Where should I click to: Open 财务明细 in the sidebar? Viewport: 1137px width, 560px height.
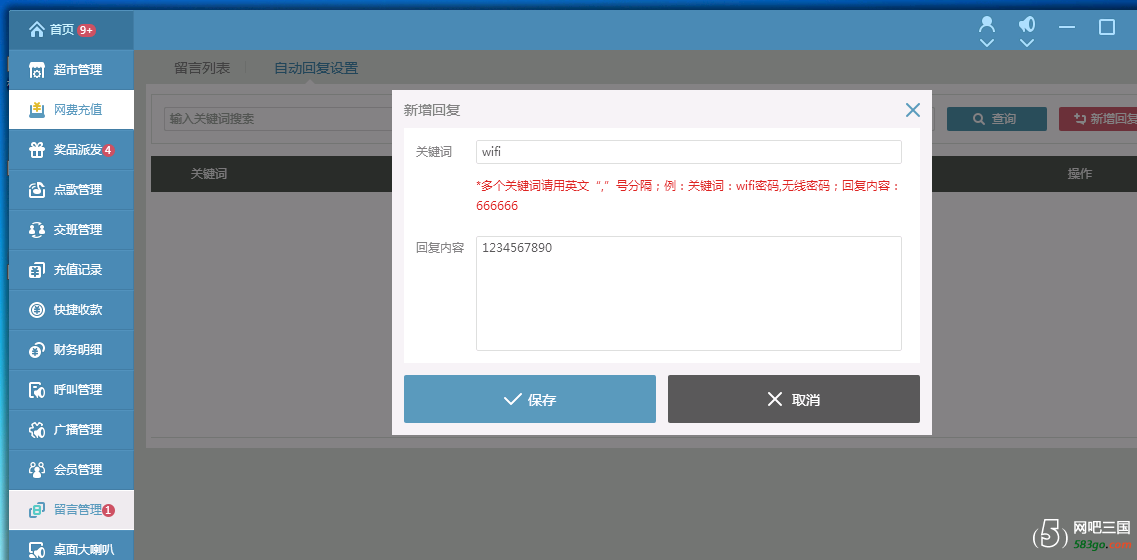click(x=71, y=350)
